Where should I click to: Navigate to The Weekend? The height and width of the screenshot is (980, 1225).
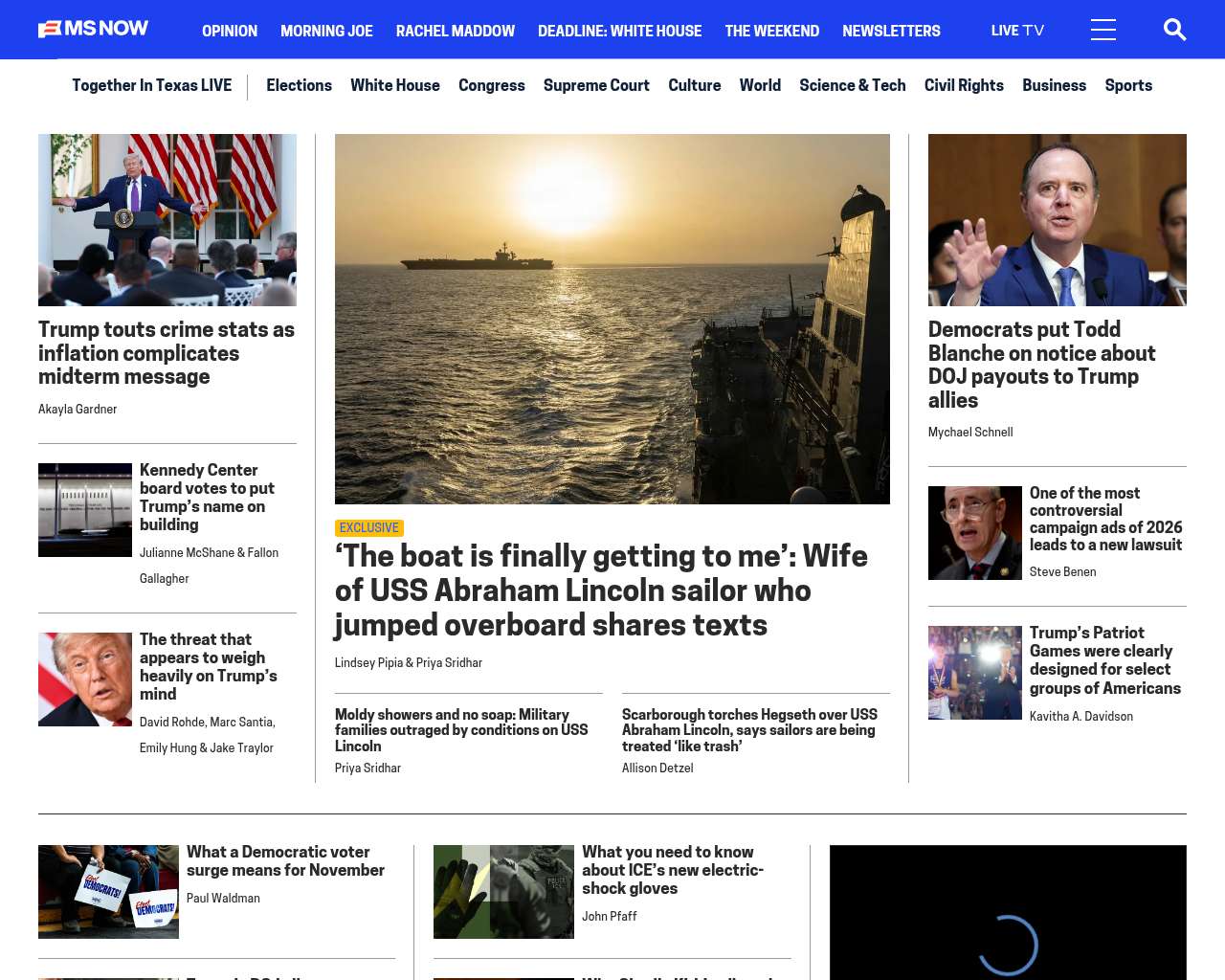[771, 31]
